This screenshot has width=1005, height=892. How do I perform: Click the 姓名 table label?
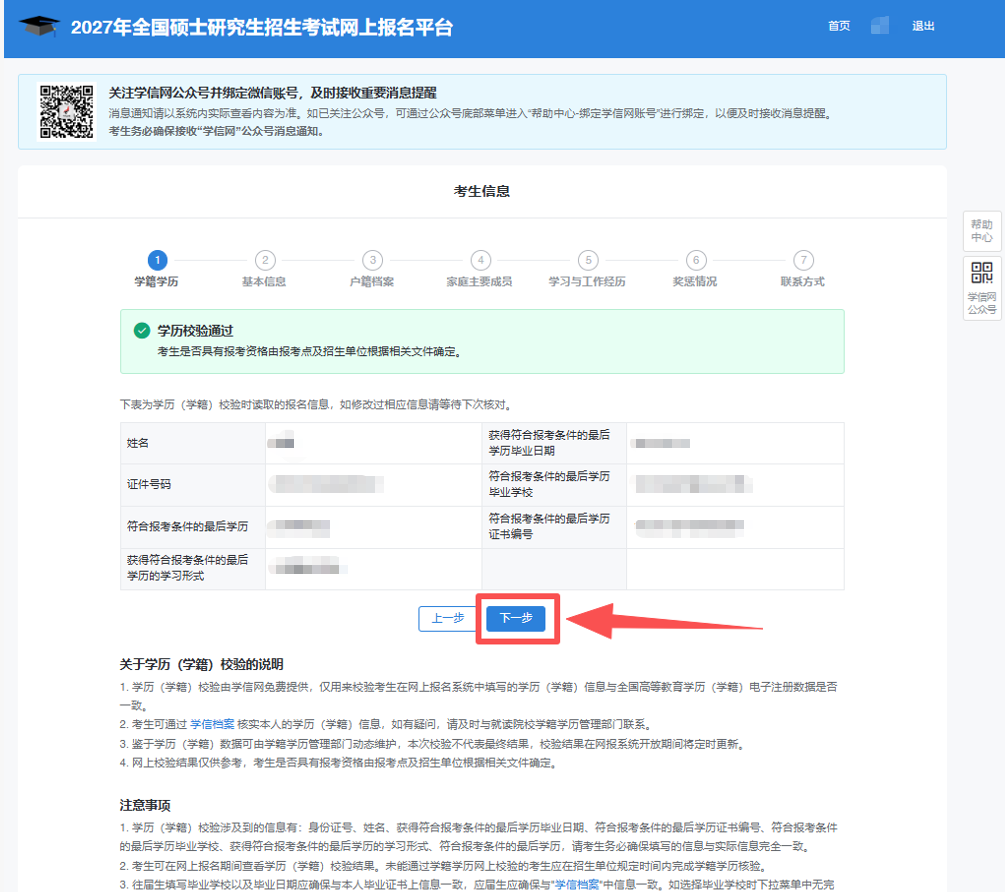pyautogui.click(x=138, y=443)
